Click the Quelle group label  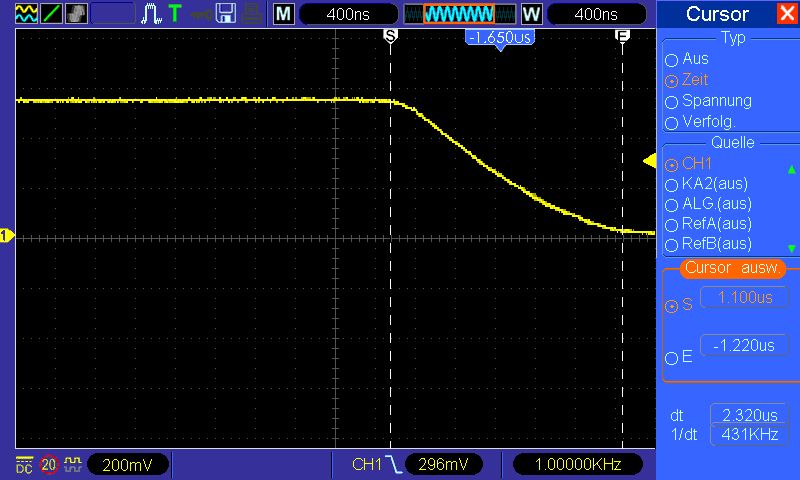(733, 142)
